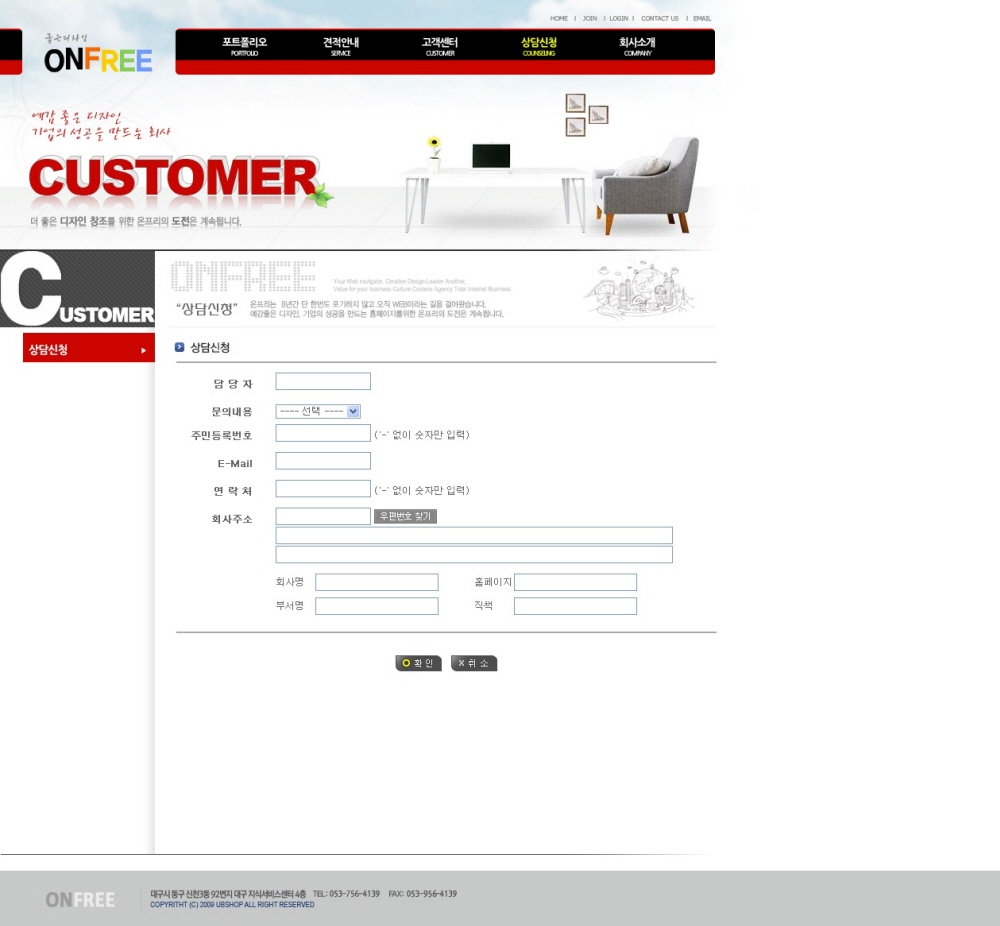
Task: Select the 상담신청 Counseling menu item
Action: point(539,46)
